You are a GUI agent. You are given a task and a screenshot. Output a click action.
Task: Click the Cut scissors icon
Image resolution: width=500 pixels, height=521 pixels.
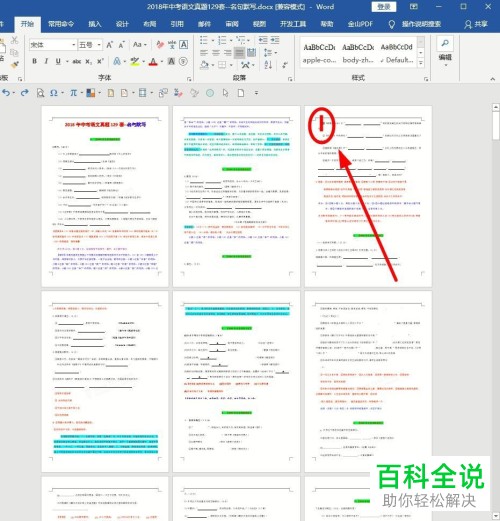(x=14, y=40)
